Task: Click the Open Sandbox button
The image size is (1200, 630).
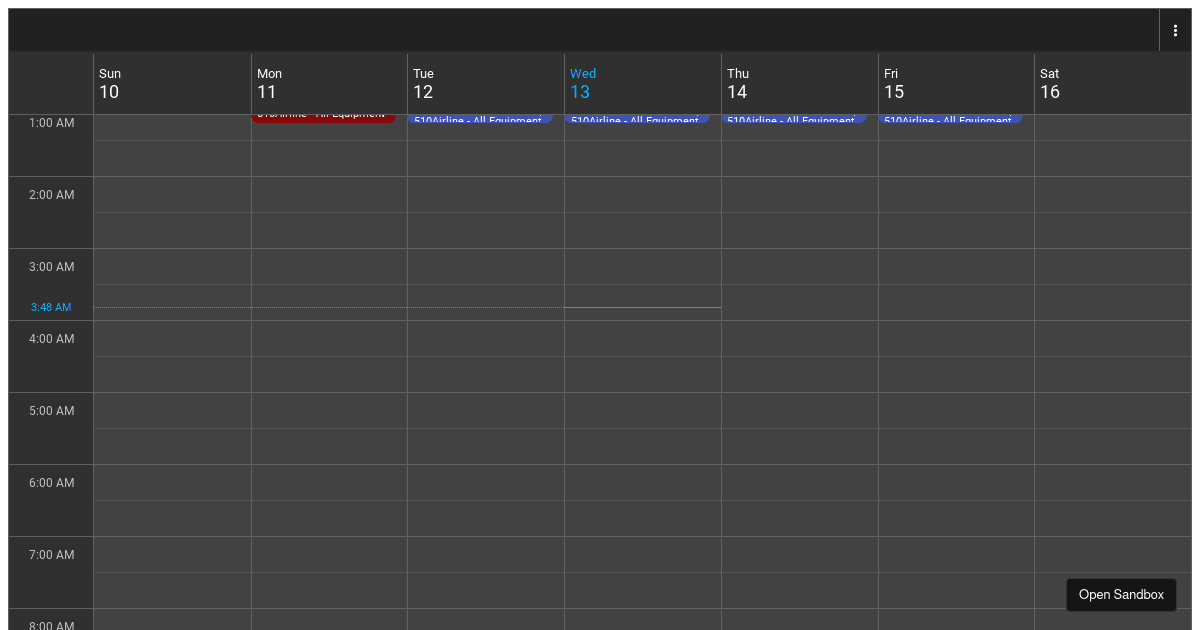Action: [1121, 594]
